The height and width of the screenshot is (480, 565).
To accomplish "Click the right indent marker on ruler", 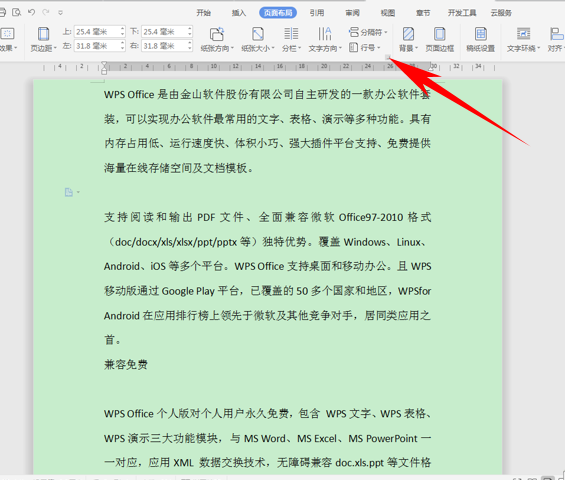I will (431, 69).
